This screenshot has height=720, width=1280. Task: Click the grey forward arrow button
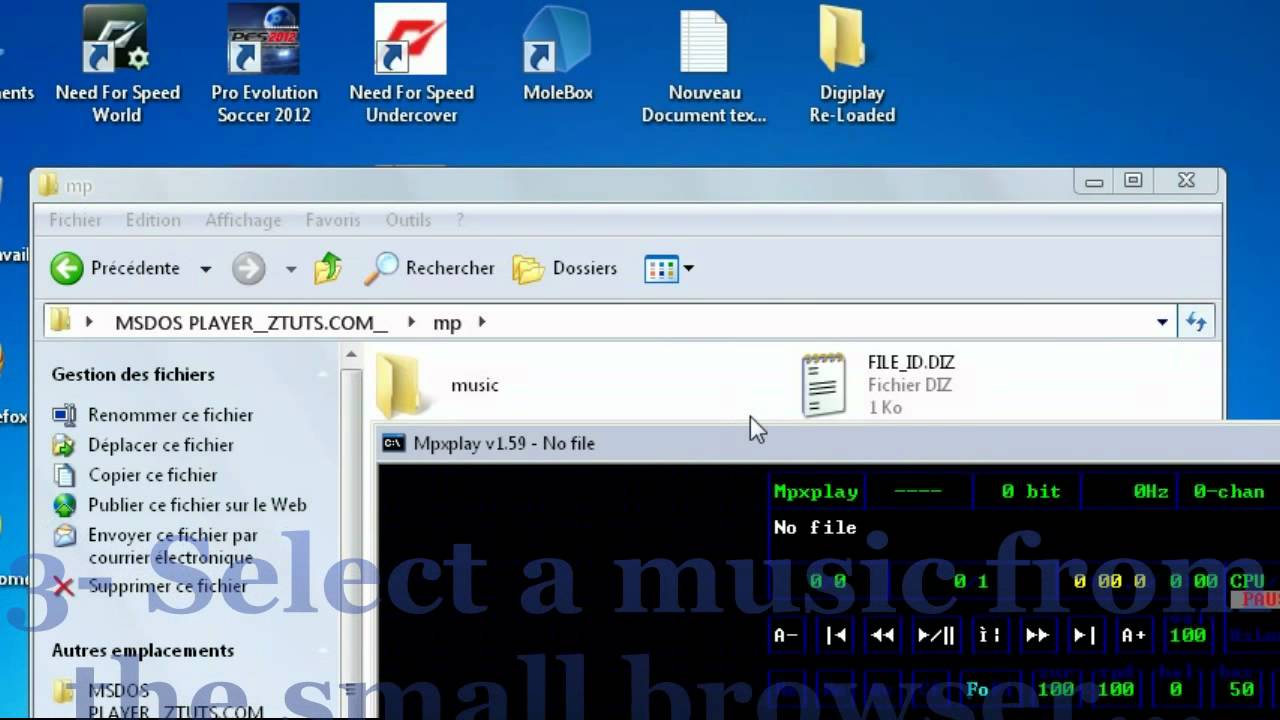pos(249,268)
